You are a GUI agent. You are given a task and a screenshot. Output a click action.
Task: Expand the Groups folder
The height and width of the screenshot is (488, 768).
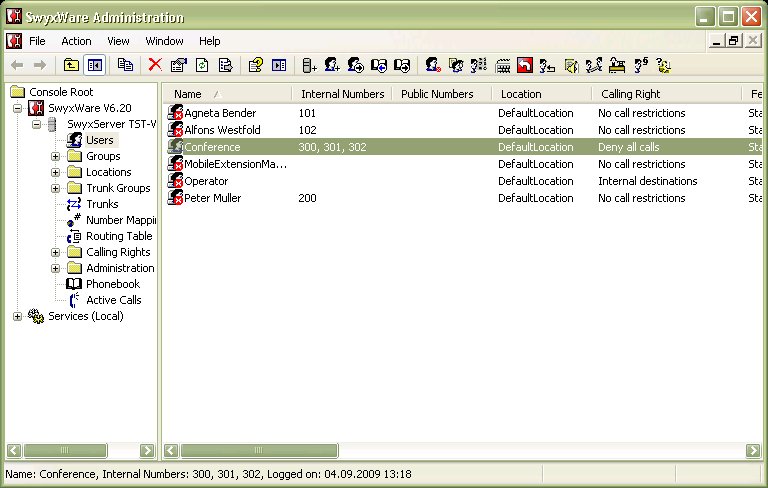pos(55,157)
